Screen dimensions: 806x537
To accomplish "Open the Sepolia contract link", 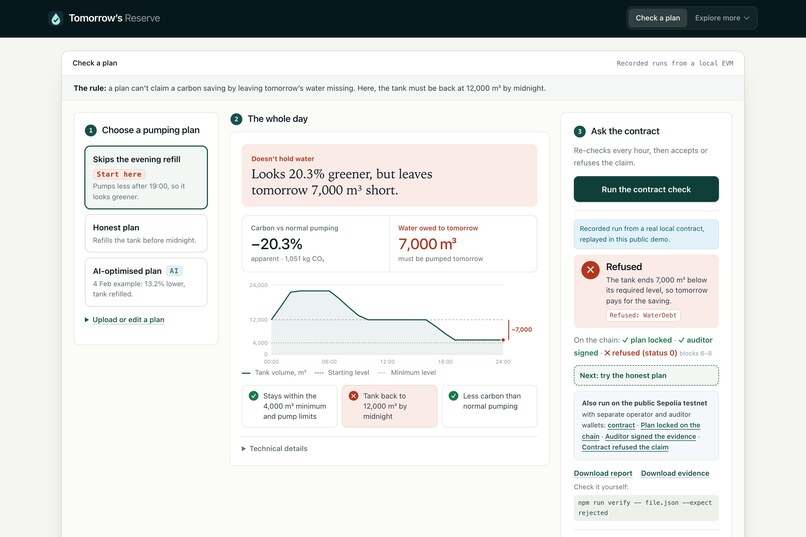I will (621, 425).
